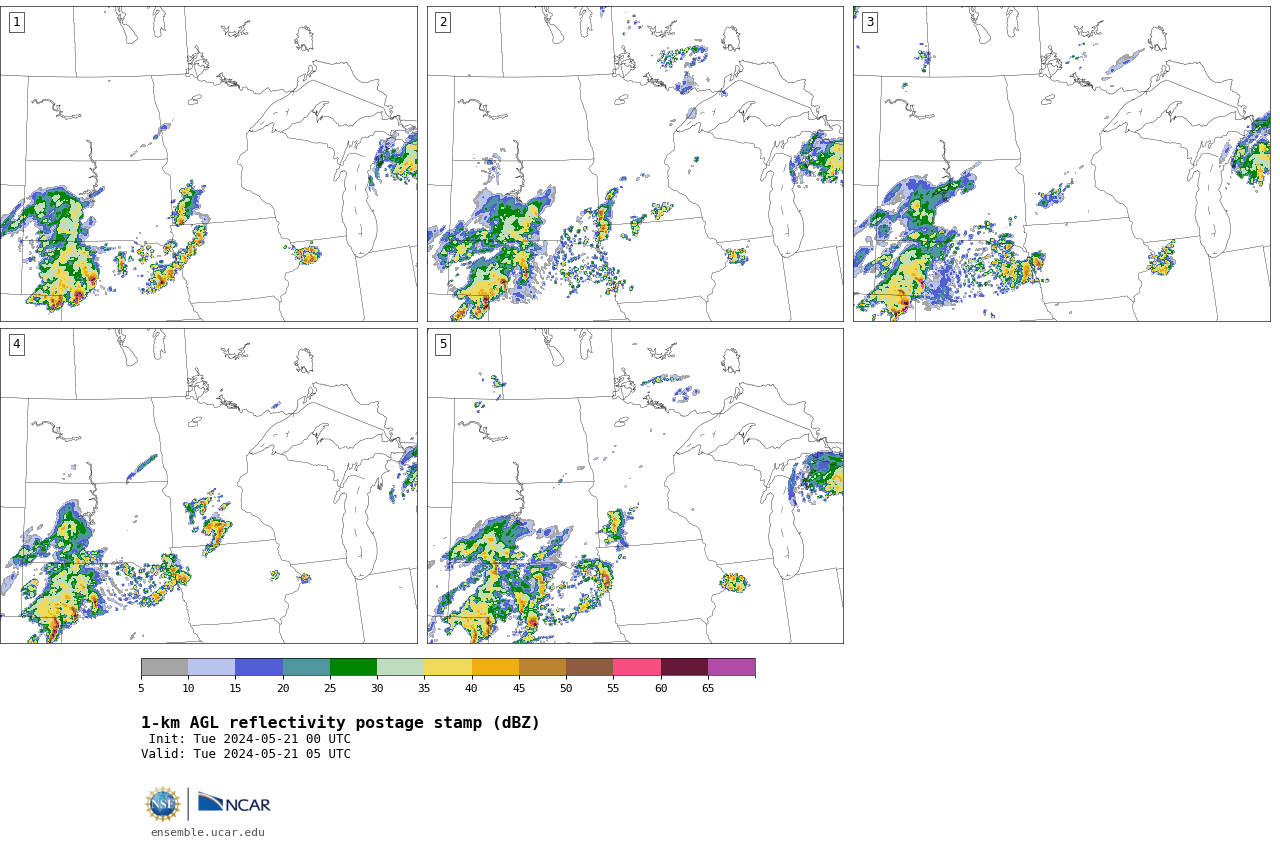Click the '5' tick label on colorbar

click(141, 688)
